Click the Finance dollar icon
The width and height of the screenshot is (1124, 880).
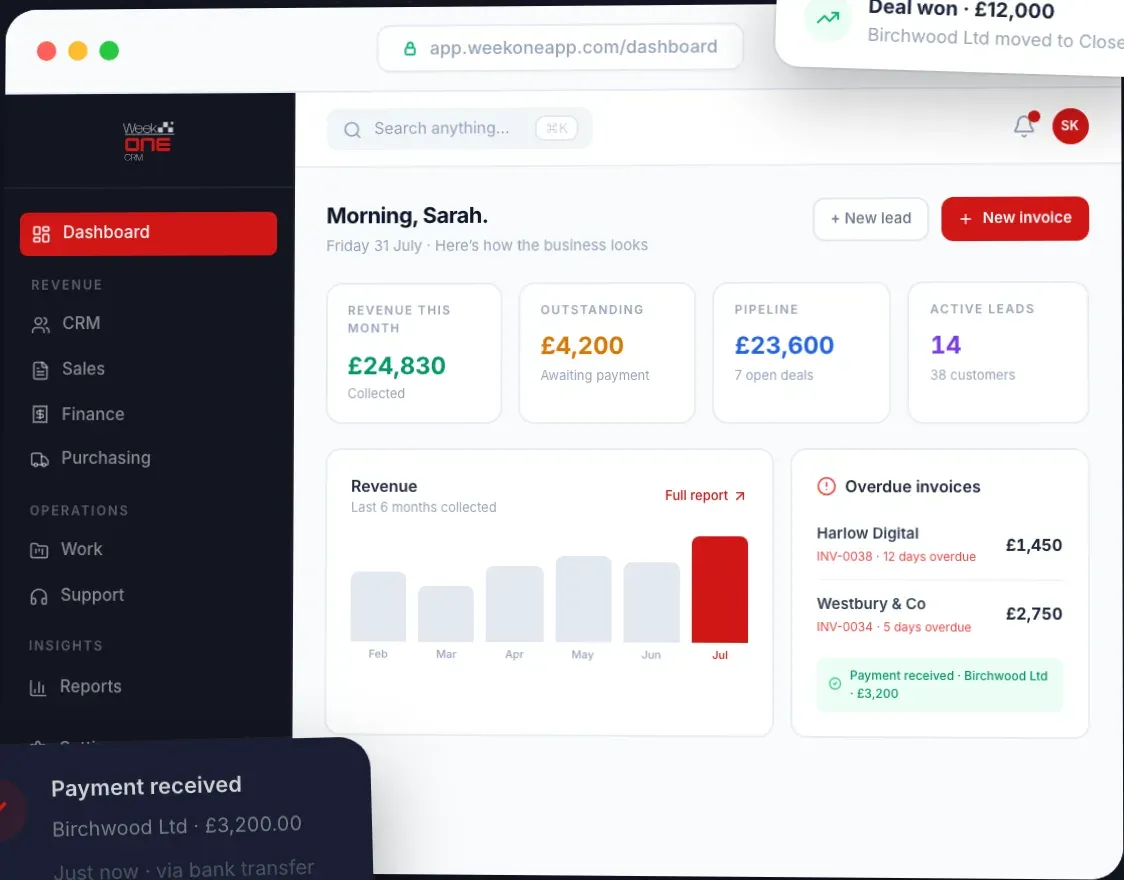pos(40,414)
